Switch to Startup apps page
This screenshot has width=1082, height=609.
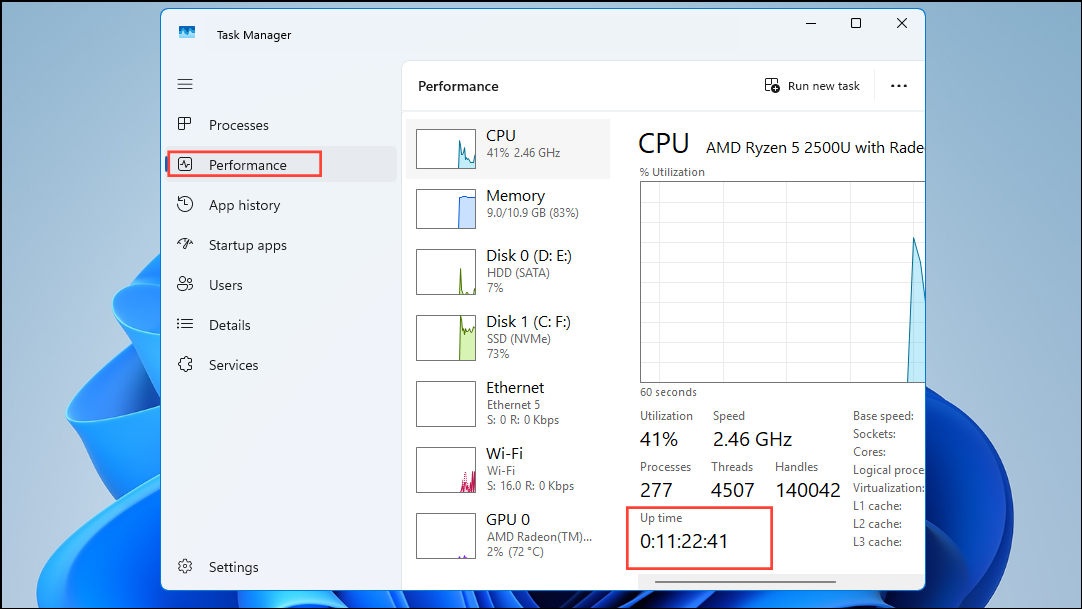pos(282,245)
